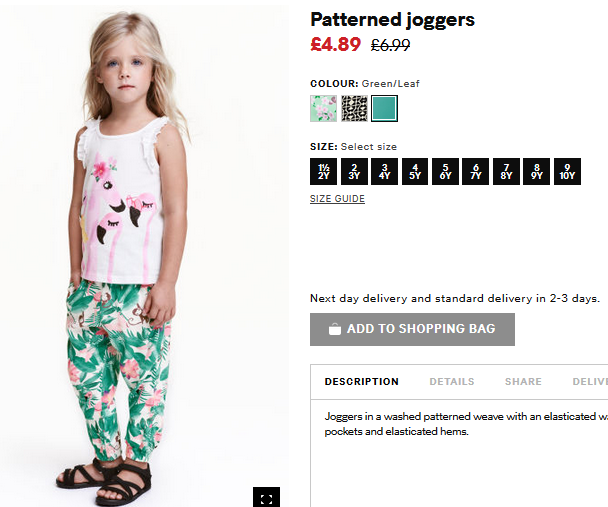Select the black and white patterned swatch
The image size is (608, 507).
(354, 109)
